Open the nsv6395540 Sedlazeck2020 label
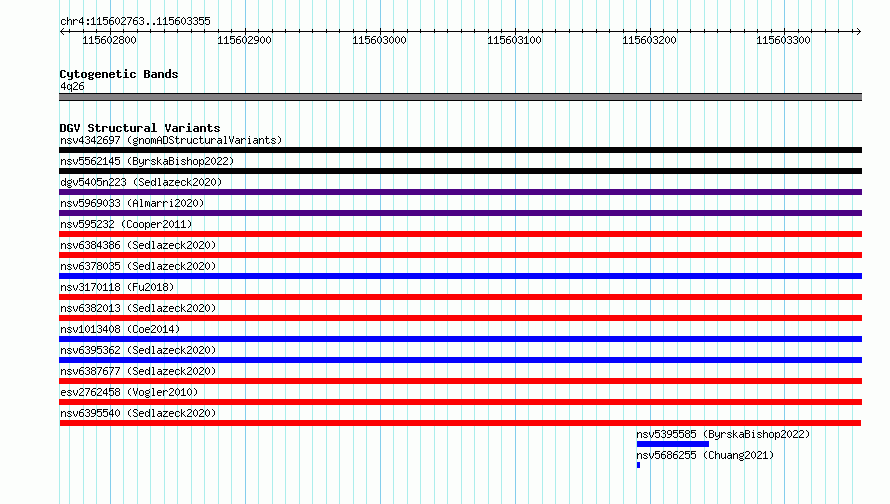This screenshot has height=504, width=890. (x=138, y=413)
